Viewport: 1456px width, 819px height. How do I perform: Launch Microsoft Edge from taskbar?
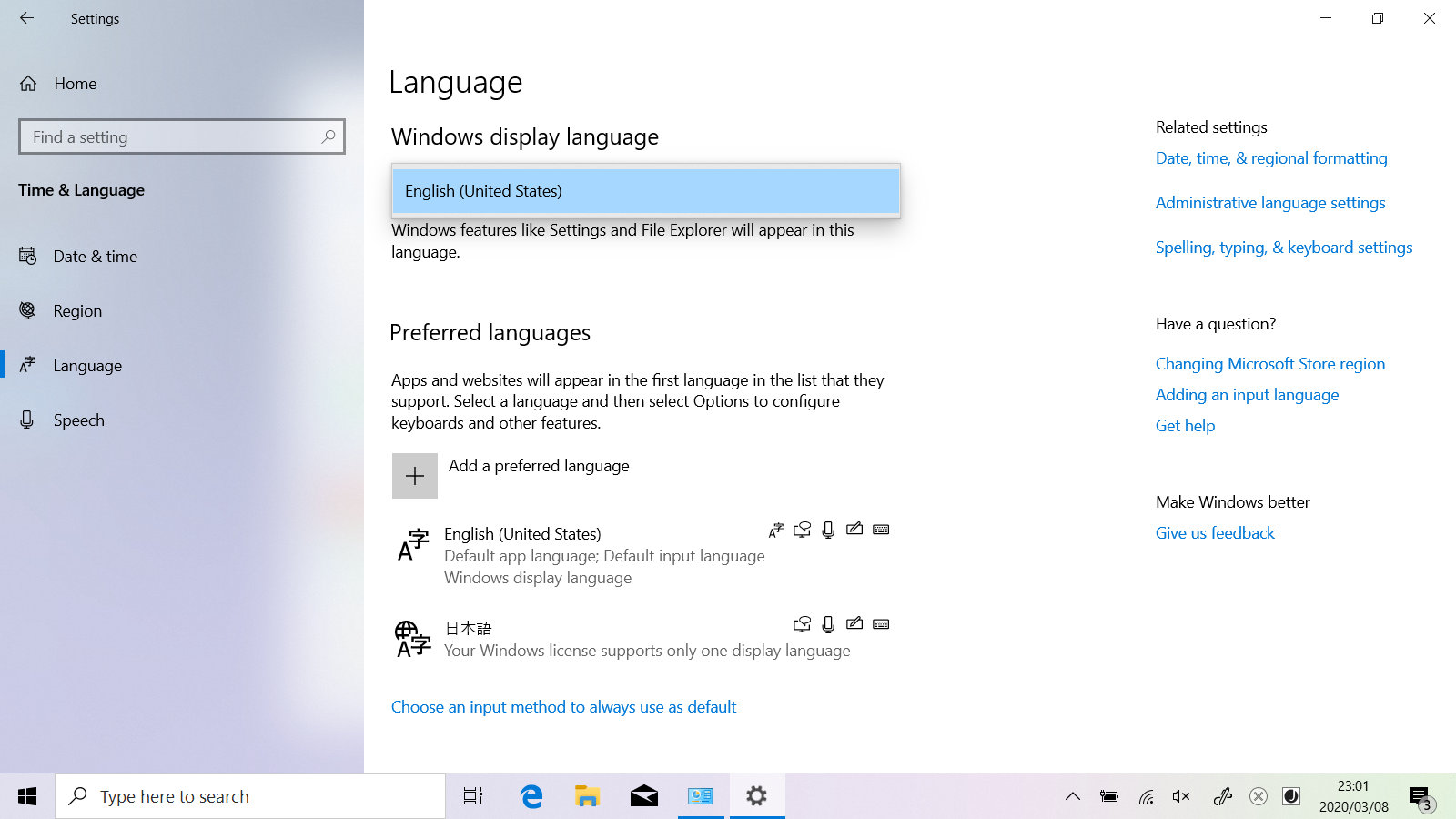pos(531,796)
